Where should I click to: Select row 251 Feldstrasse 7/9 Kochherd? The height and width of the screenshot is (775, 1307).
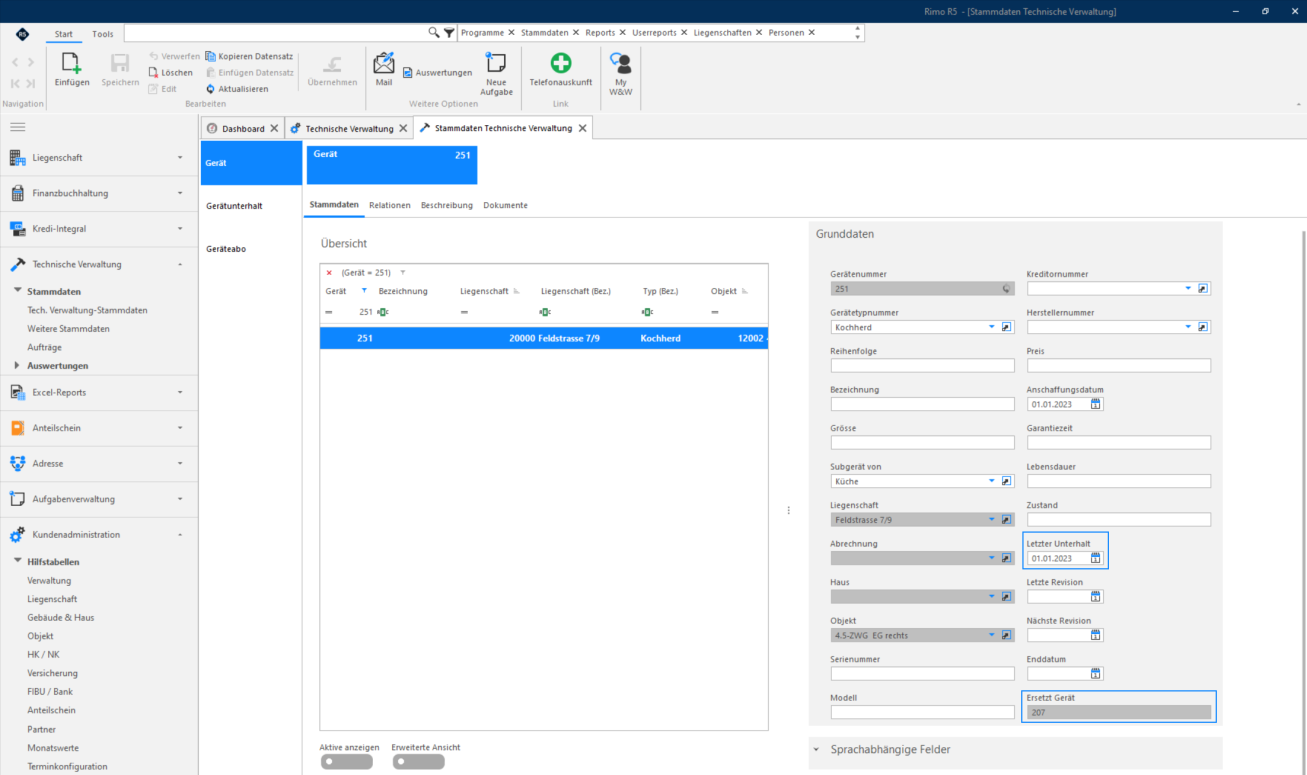click(x=543, y=339)
